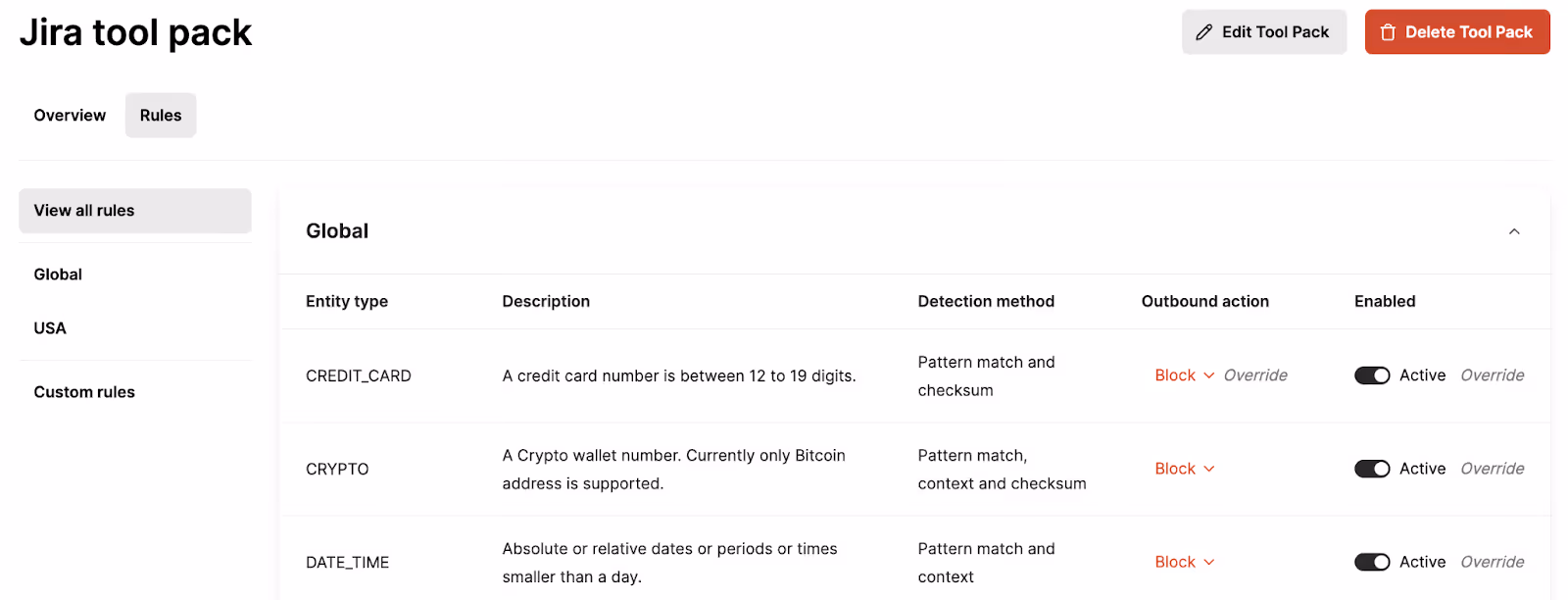
Task: Click Override for CREDIT_CARD outbound action
Action: click(x=1256, y=375)
